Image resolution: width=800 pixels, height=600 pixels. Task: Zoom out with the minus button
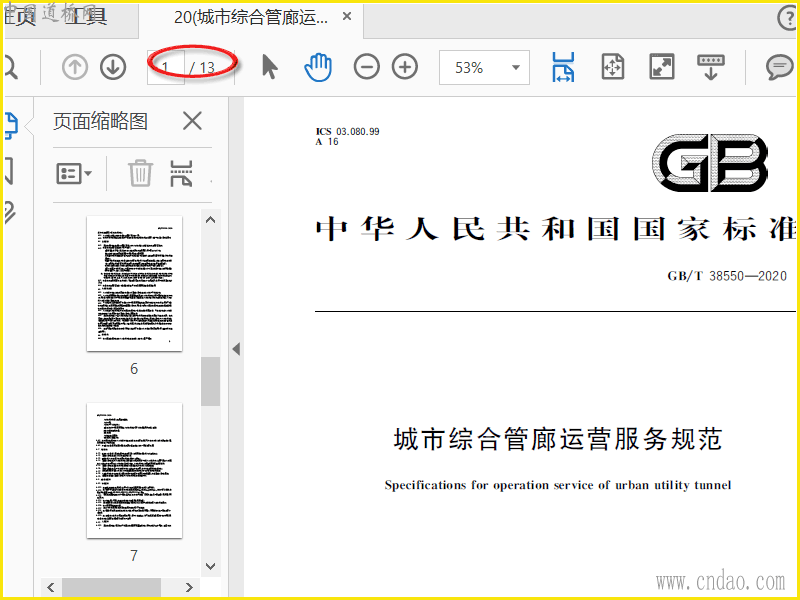point(366,67)
